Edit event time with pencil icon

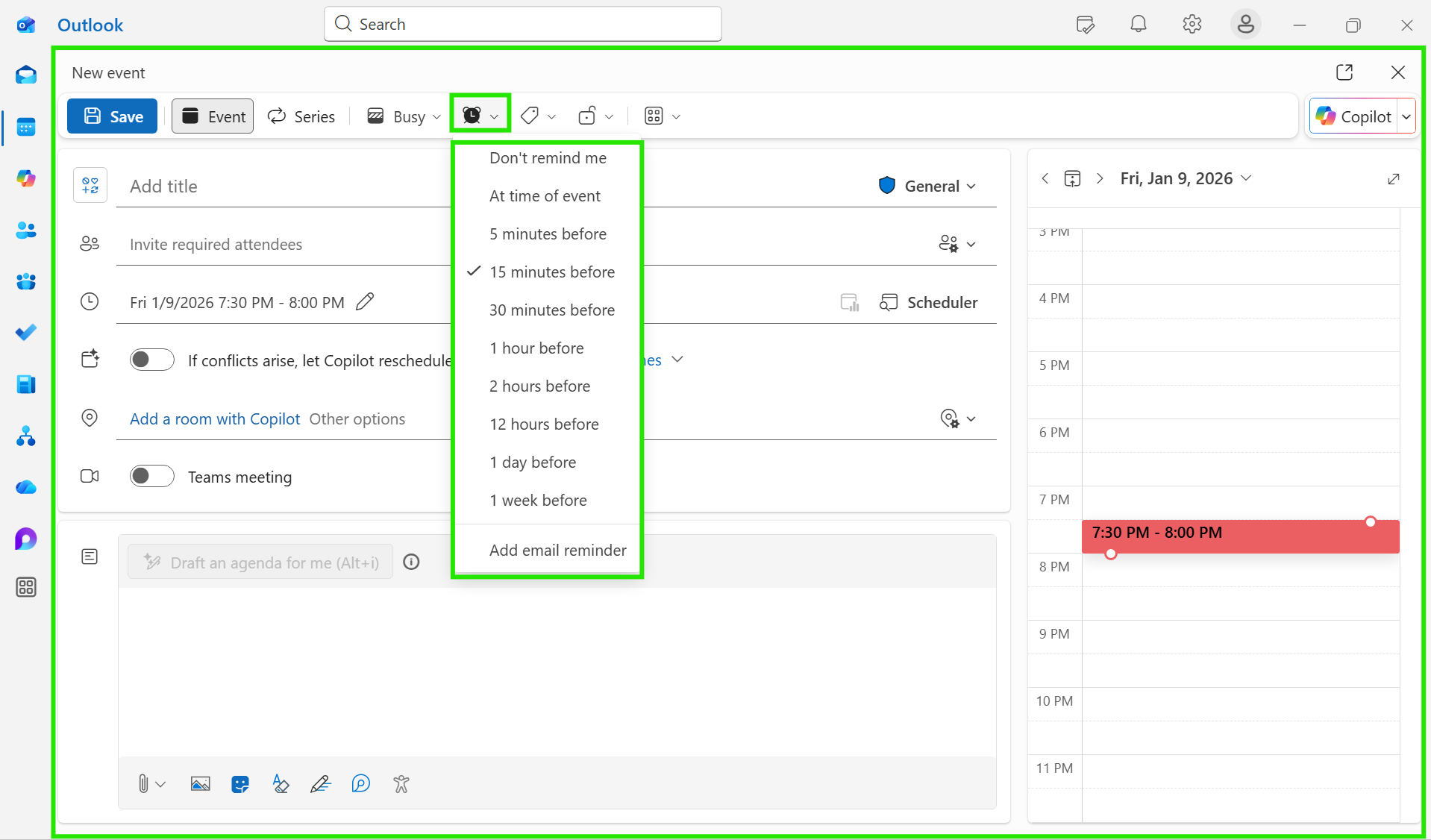coord(365,301)
